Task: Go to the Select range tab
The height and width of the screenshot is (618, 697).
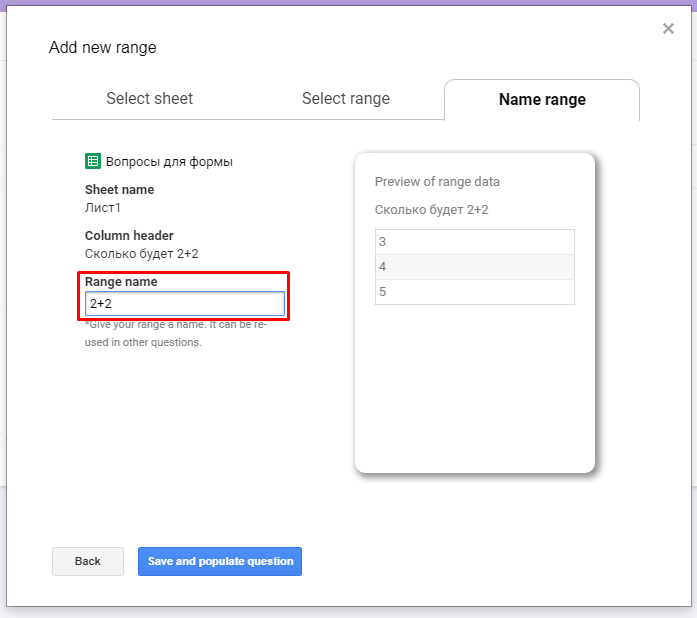Action: tap(346, 99)
